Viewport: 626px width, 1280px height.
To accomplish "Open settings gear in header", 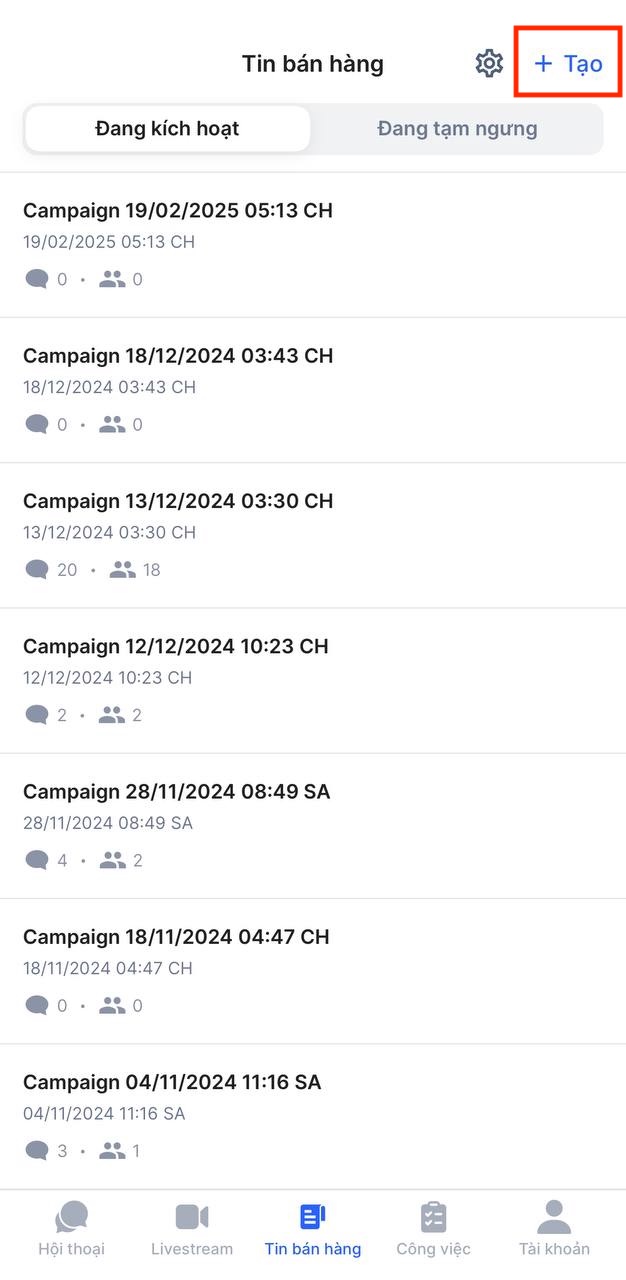I will [x=489, y=64].
